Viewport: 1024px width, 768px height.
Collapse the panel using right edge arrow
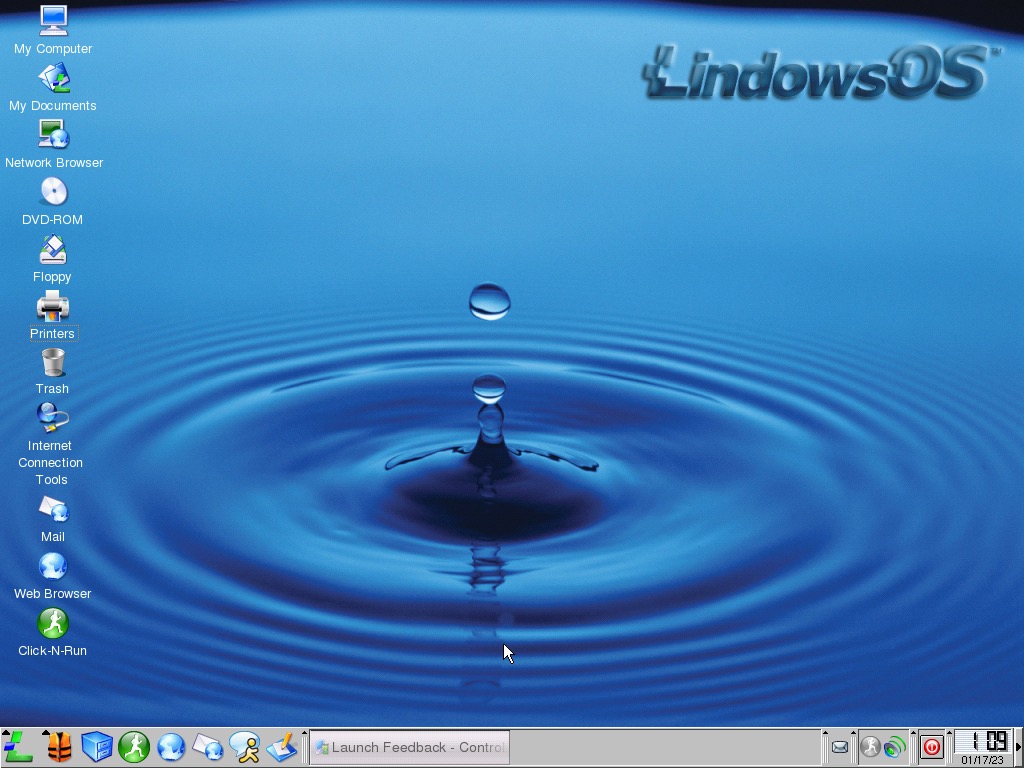pyautogui.click(x=1018, y=747)
